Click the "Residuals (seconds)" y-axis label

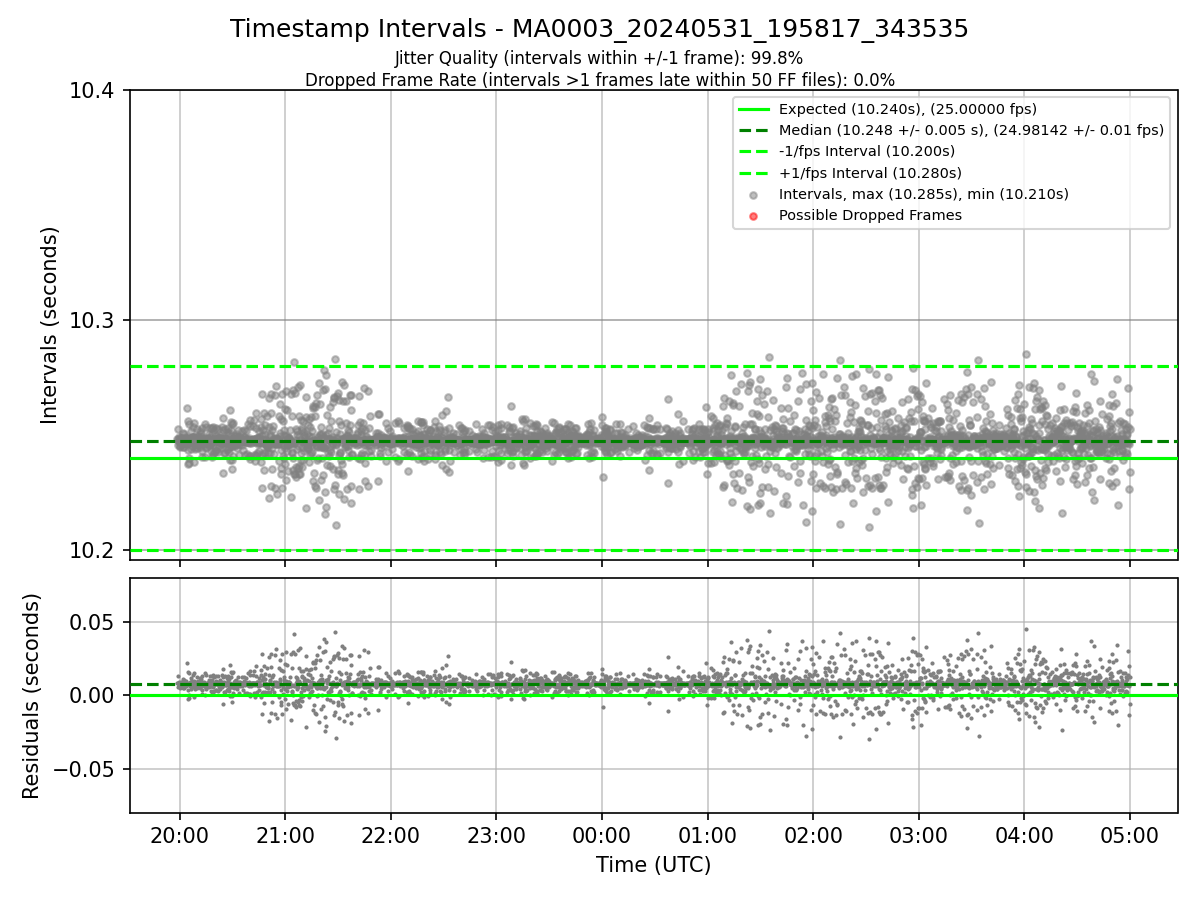[x=31, y=696]
